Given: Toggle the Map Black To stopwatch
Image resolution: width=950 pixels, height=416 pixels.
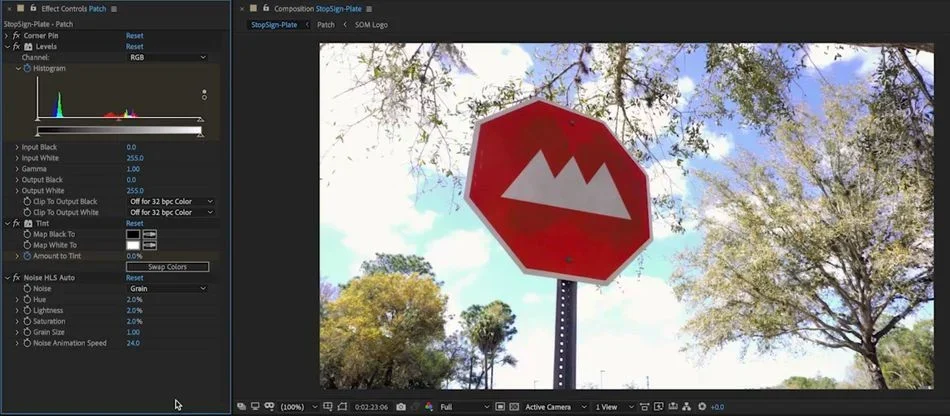Looking at the screenshot, I should (27, 234).
